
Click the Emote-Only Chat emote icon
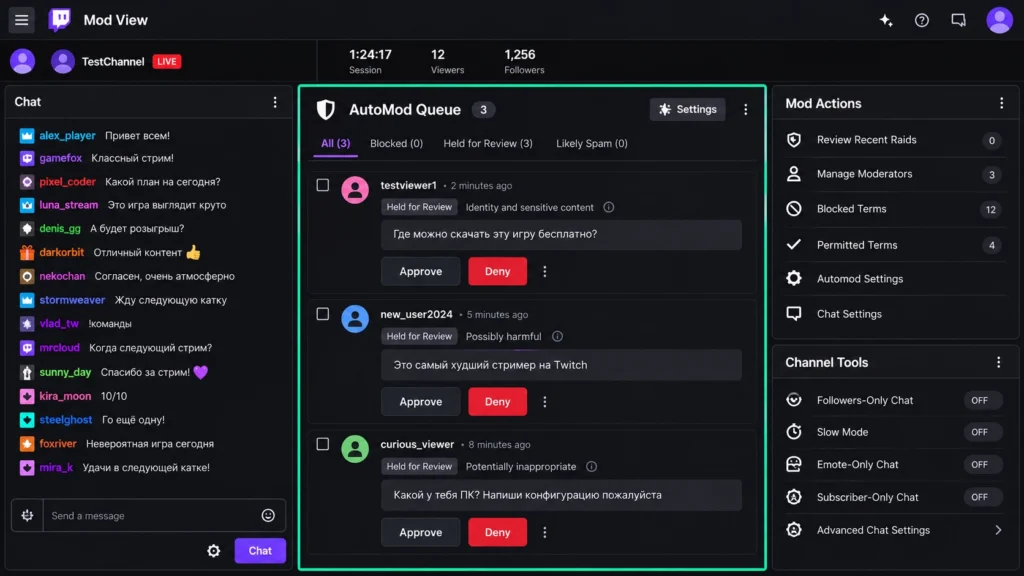[x=793, y=465]
